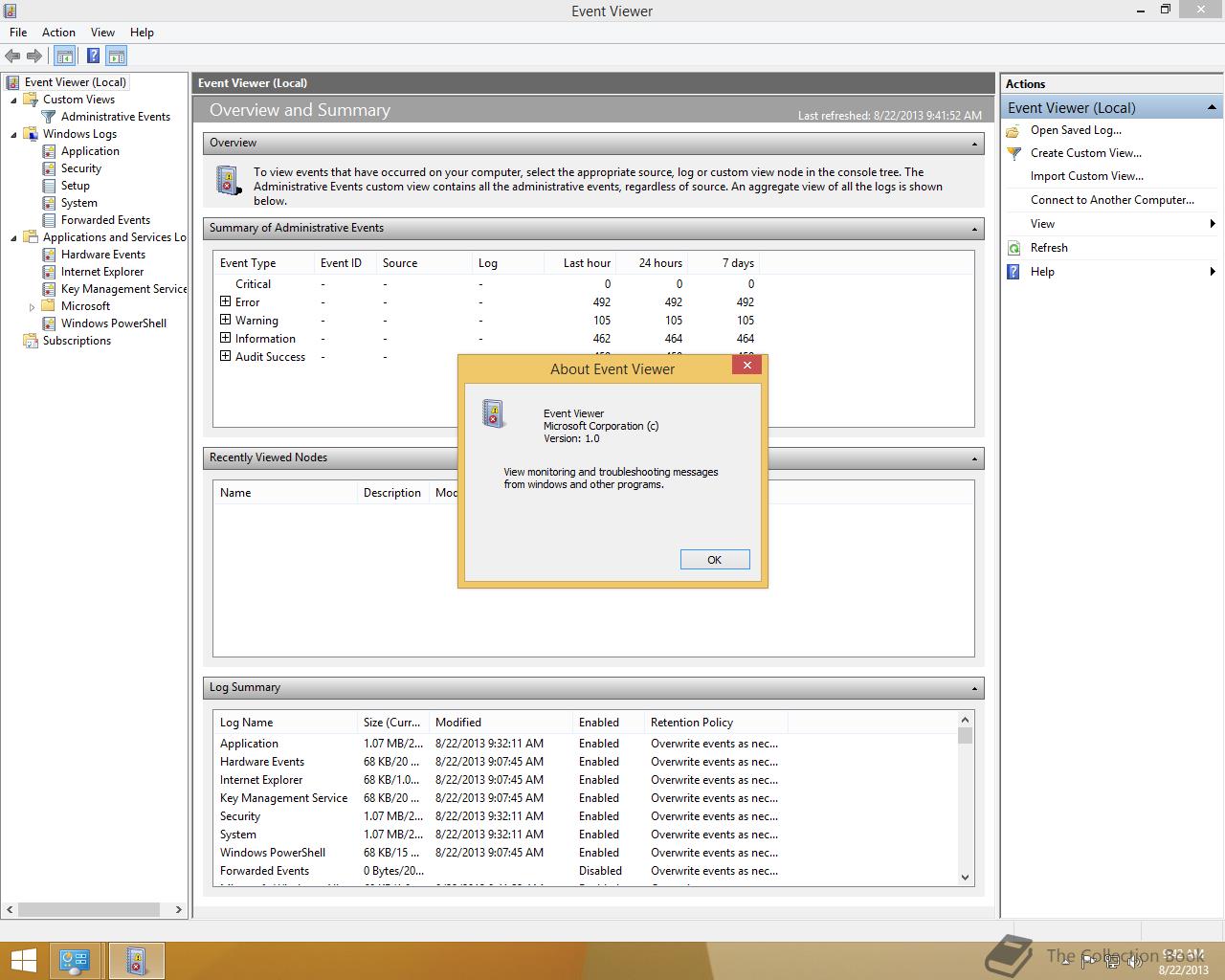The height and width of the screenshot is (980, 1225).
Task: Open Server Manager taskbar icon
Action: coord(75,961)
